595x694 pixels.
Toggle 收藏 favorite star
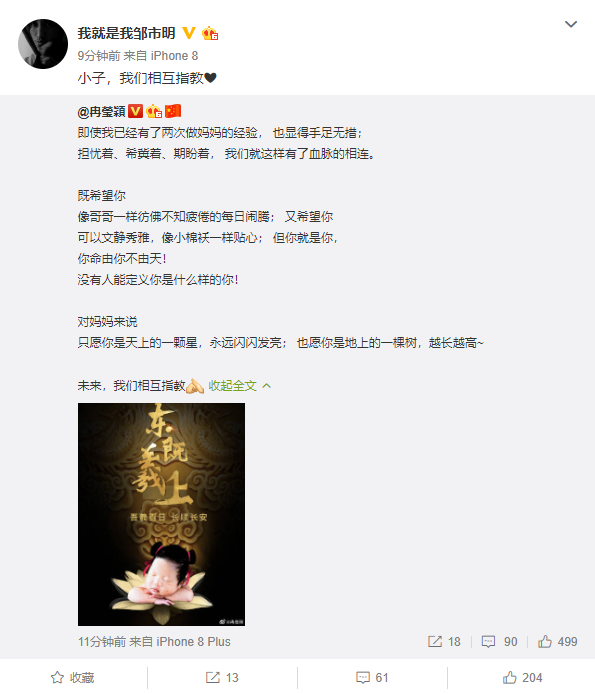pos(73,678)
